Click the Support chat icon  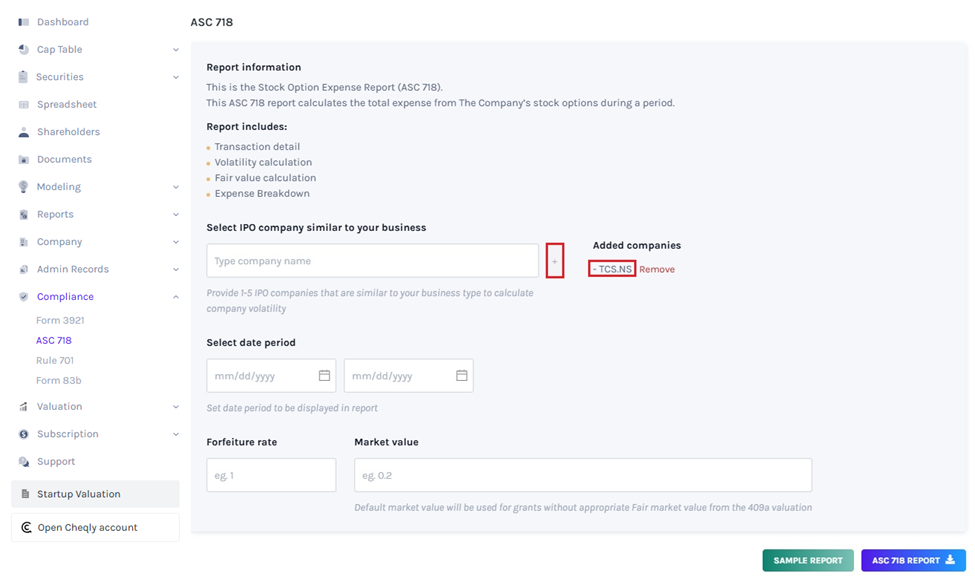click(23, 462)
